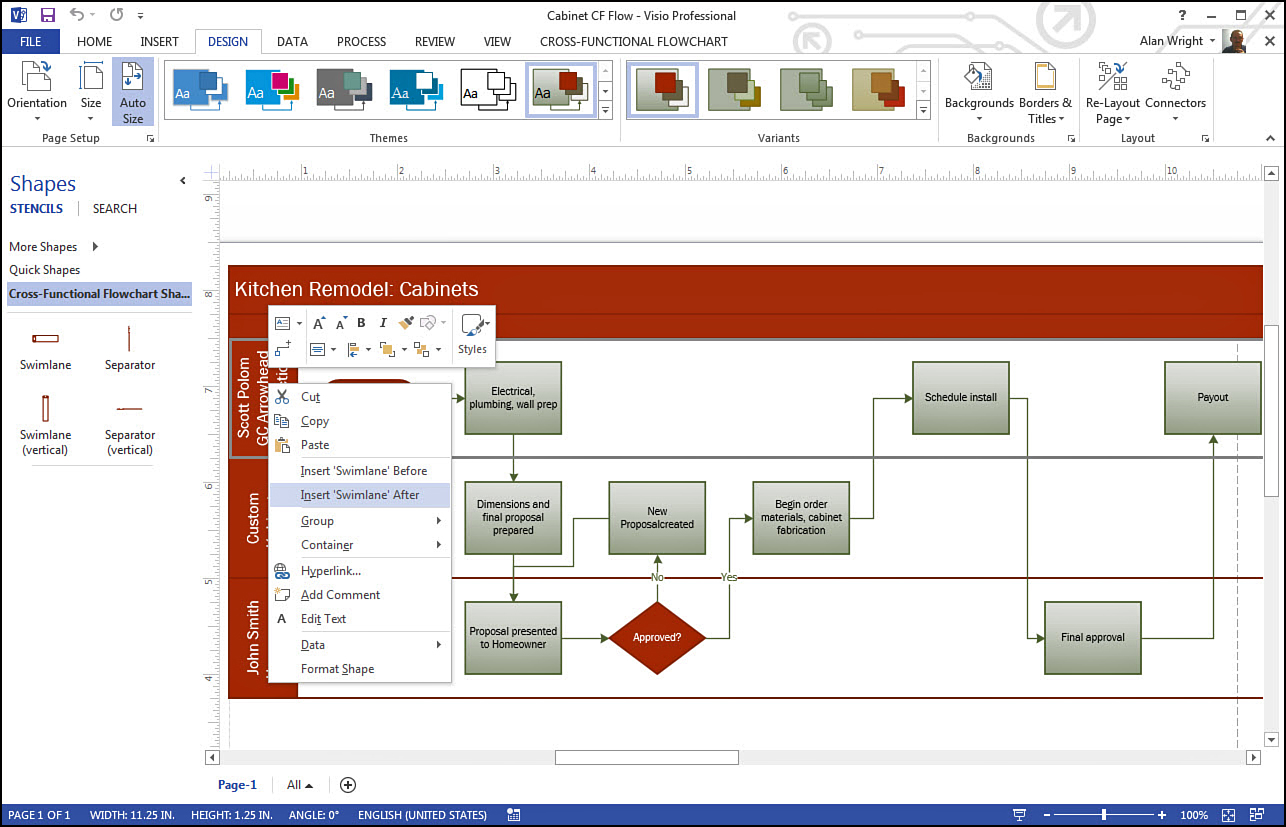
Task: Open Borders & Titles gallery
Action: coord(1045,92)
